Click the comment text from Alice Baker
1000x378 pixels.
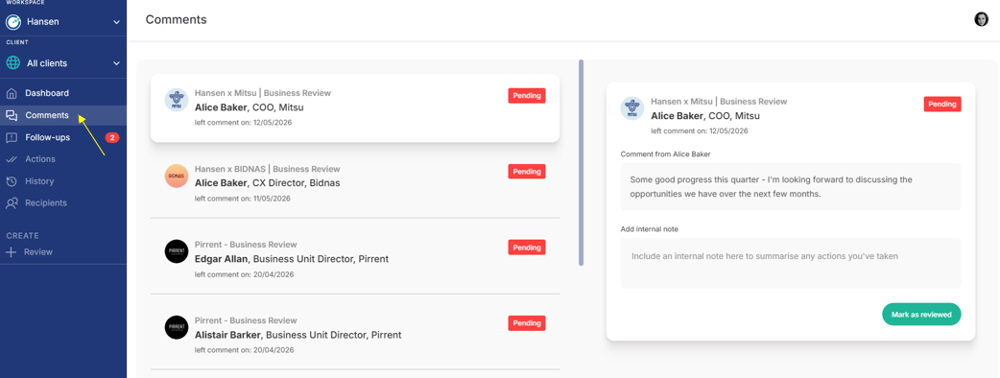click(790, 187)
